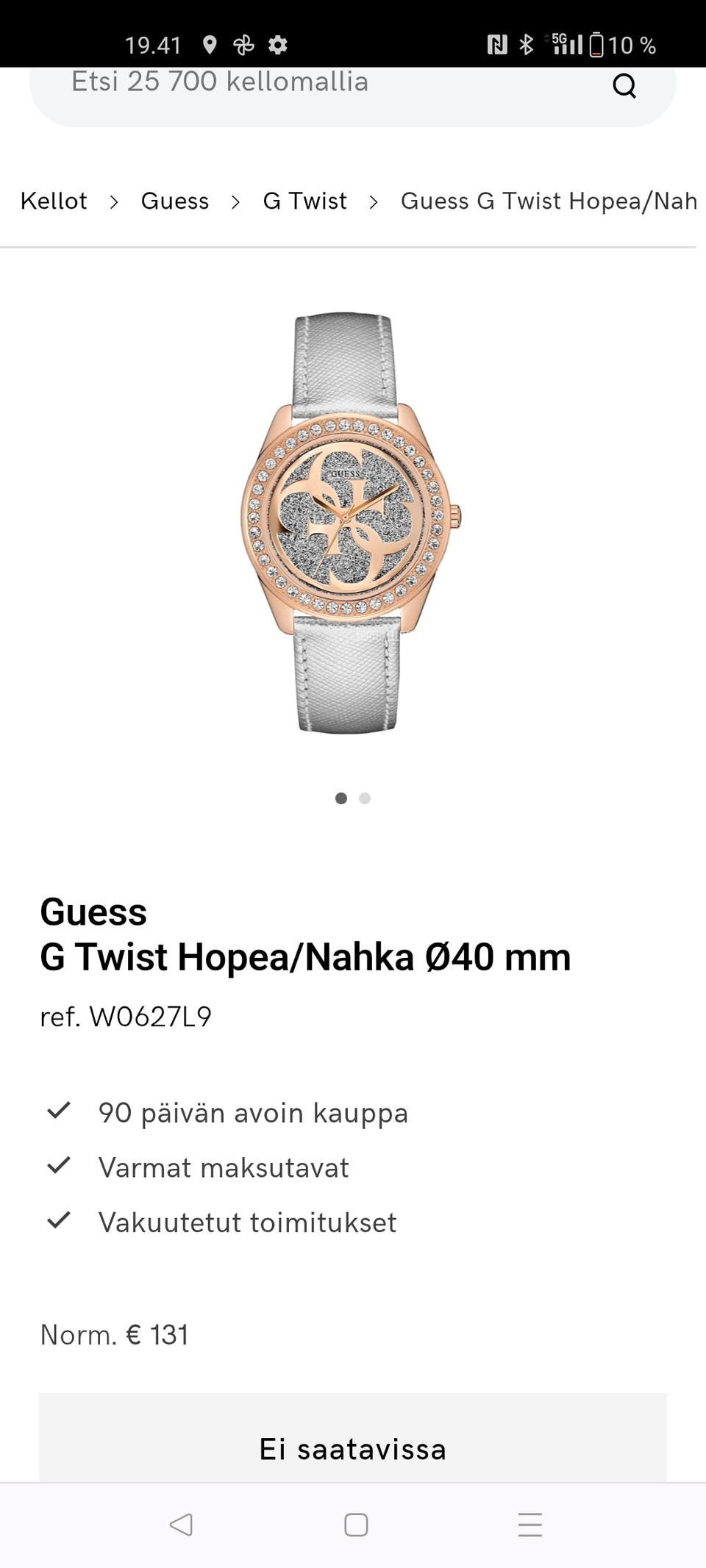Open the Guess brand breadcrumb
This screenshot has height=1568, width=706.
(x=175, y=201)
